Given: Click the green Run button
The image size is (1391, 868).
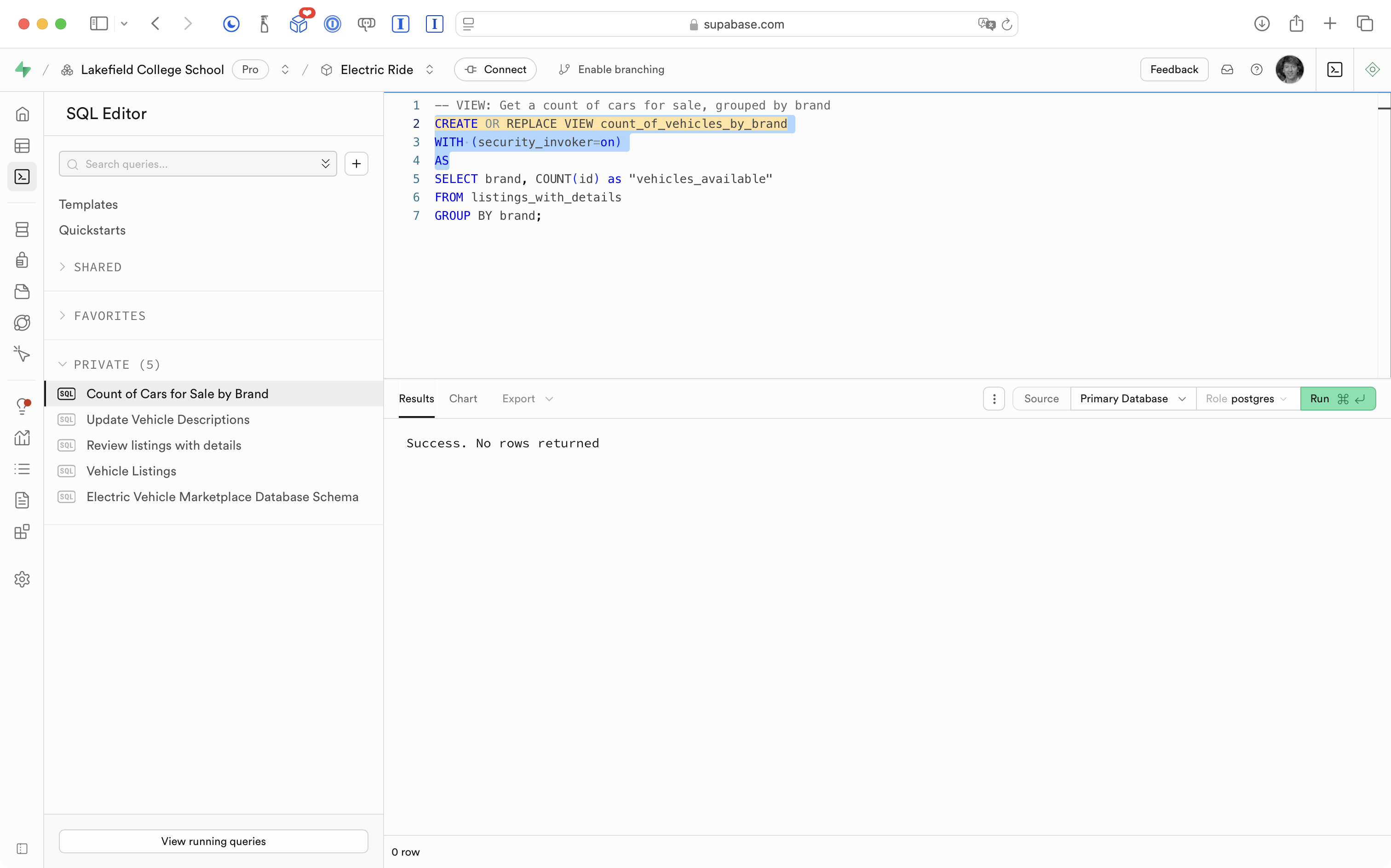Looking at the screenshot, I should pos(1336,399).
